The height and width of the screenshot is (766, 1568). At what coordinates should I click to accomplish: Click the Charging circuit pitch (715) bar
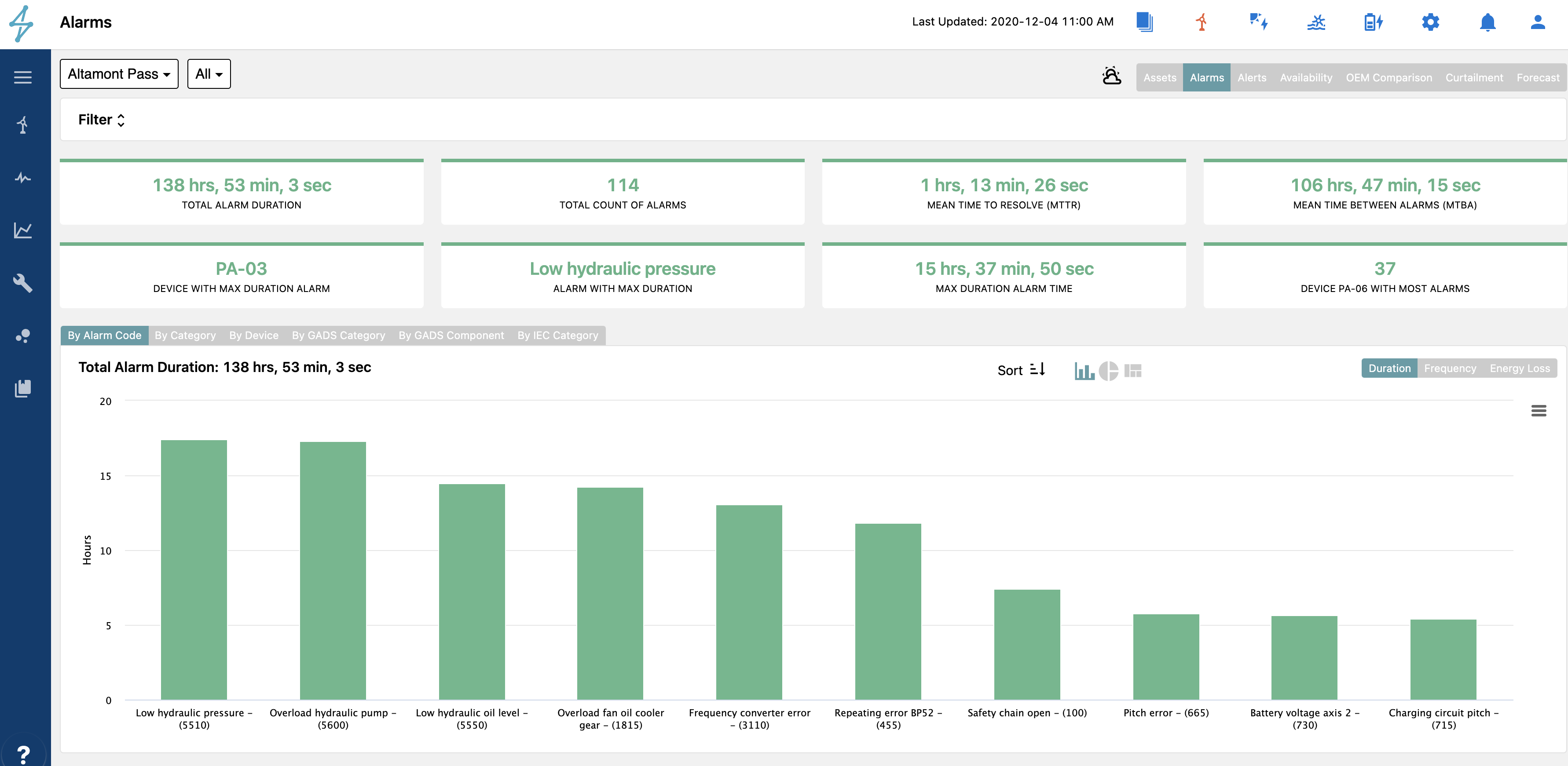(1443, 660)
